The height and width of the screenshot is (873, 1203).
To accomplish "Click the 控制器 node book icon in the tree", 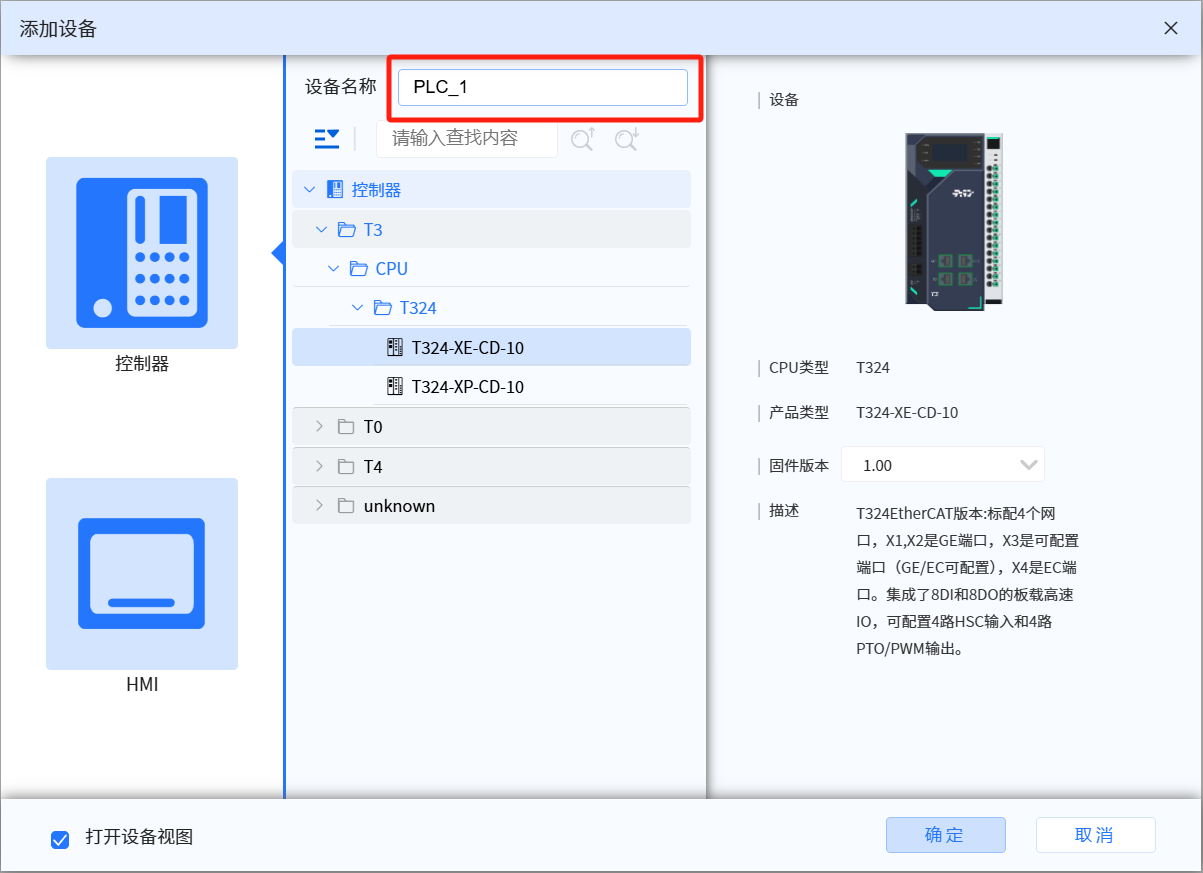I will 334,189.
